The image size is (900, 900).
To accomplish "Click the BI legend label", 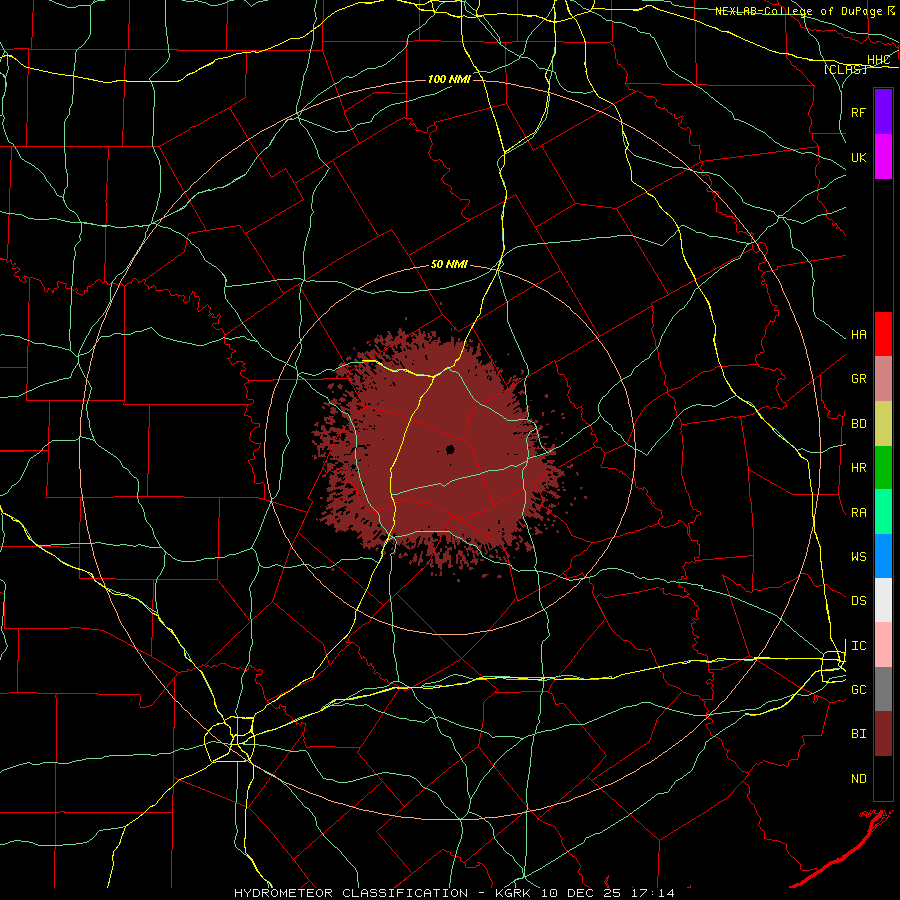I will (859, 734).
